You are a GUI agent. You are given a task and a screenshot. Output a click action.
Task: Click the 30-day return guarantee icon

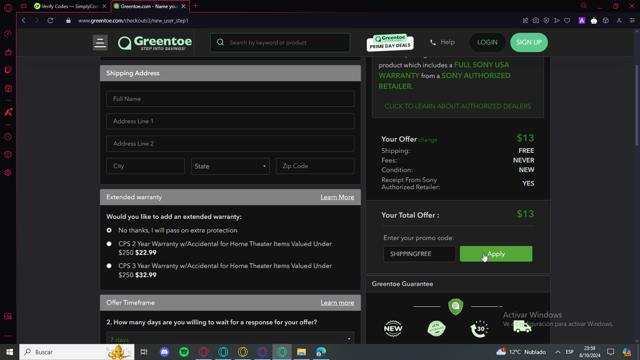479,329
